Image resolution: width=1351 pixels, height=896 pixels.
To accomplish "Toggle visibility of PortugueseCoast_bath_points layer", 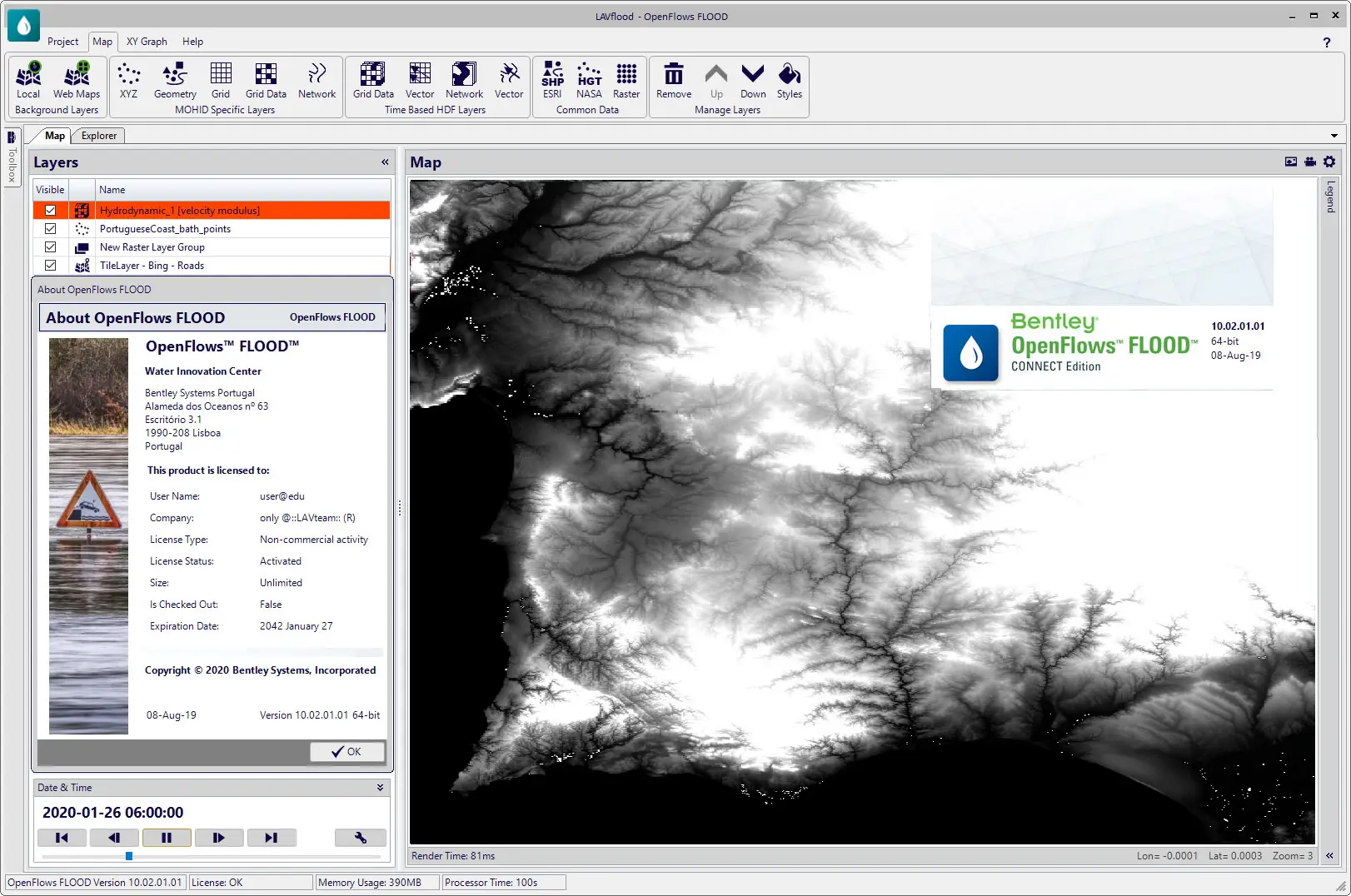I will 50,229.
